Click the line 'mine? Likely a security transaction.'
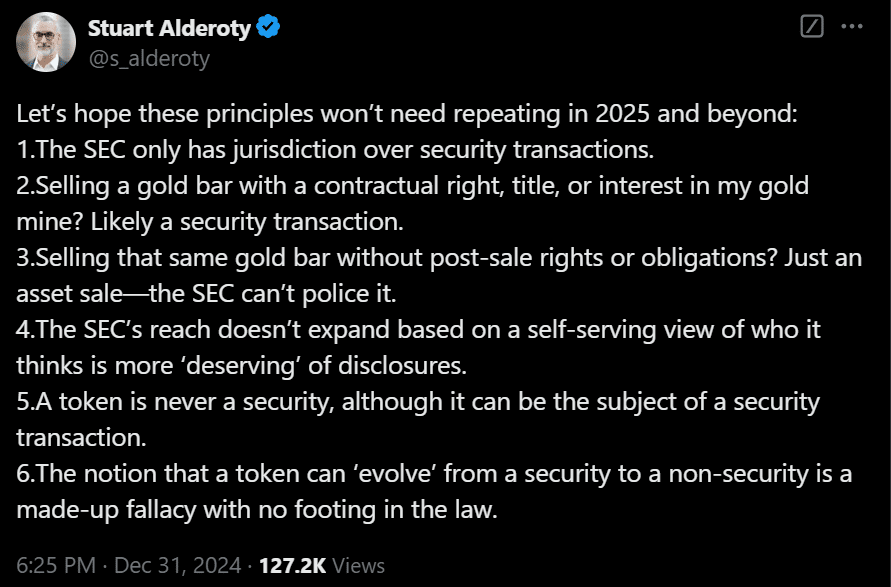This screenshot has height=587, width=891. 210,222
